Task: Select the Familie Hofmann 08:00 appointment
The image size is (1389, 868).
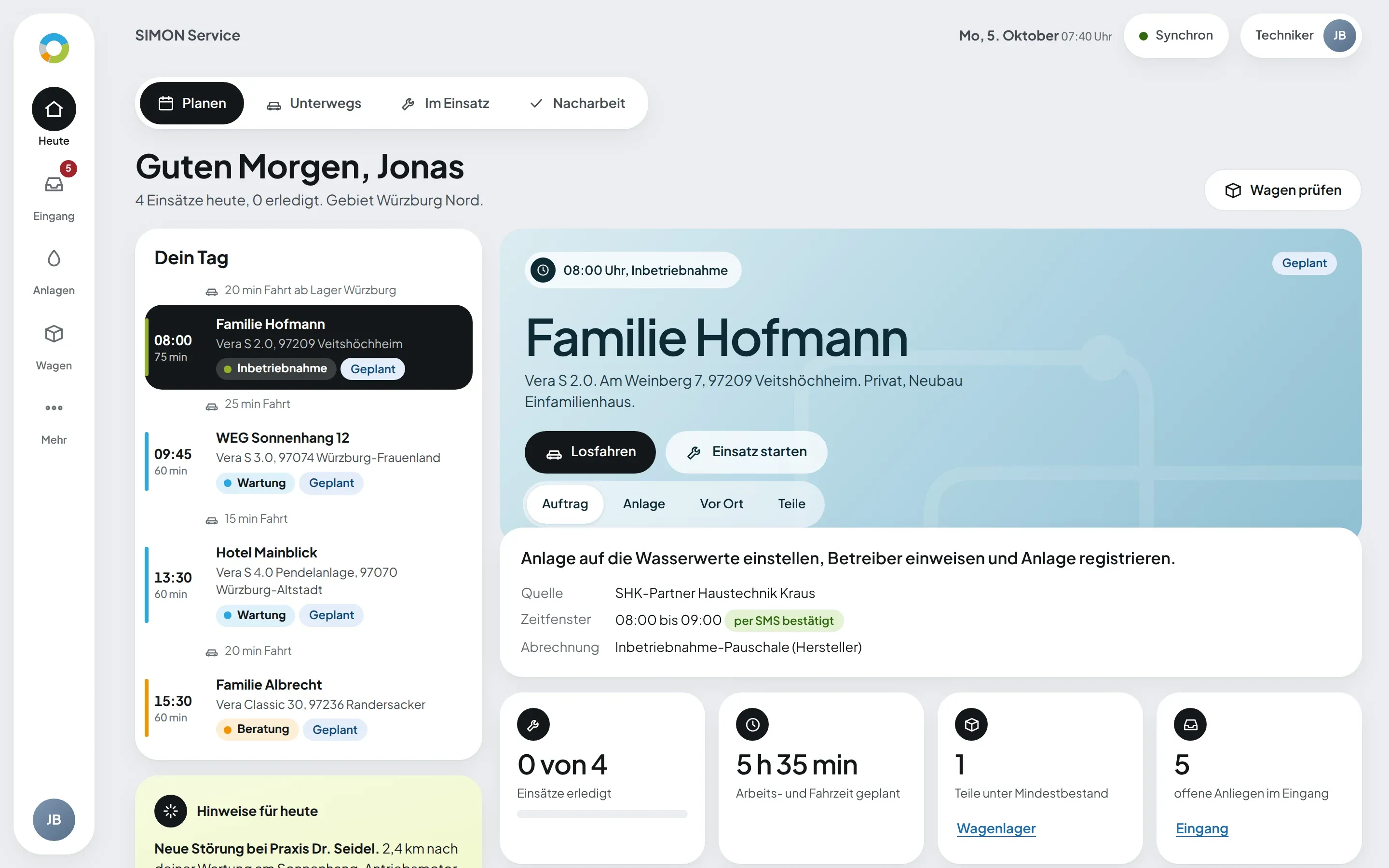Action: [x=308, y=347]
